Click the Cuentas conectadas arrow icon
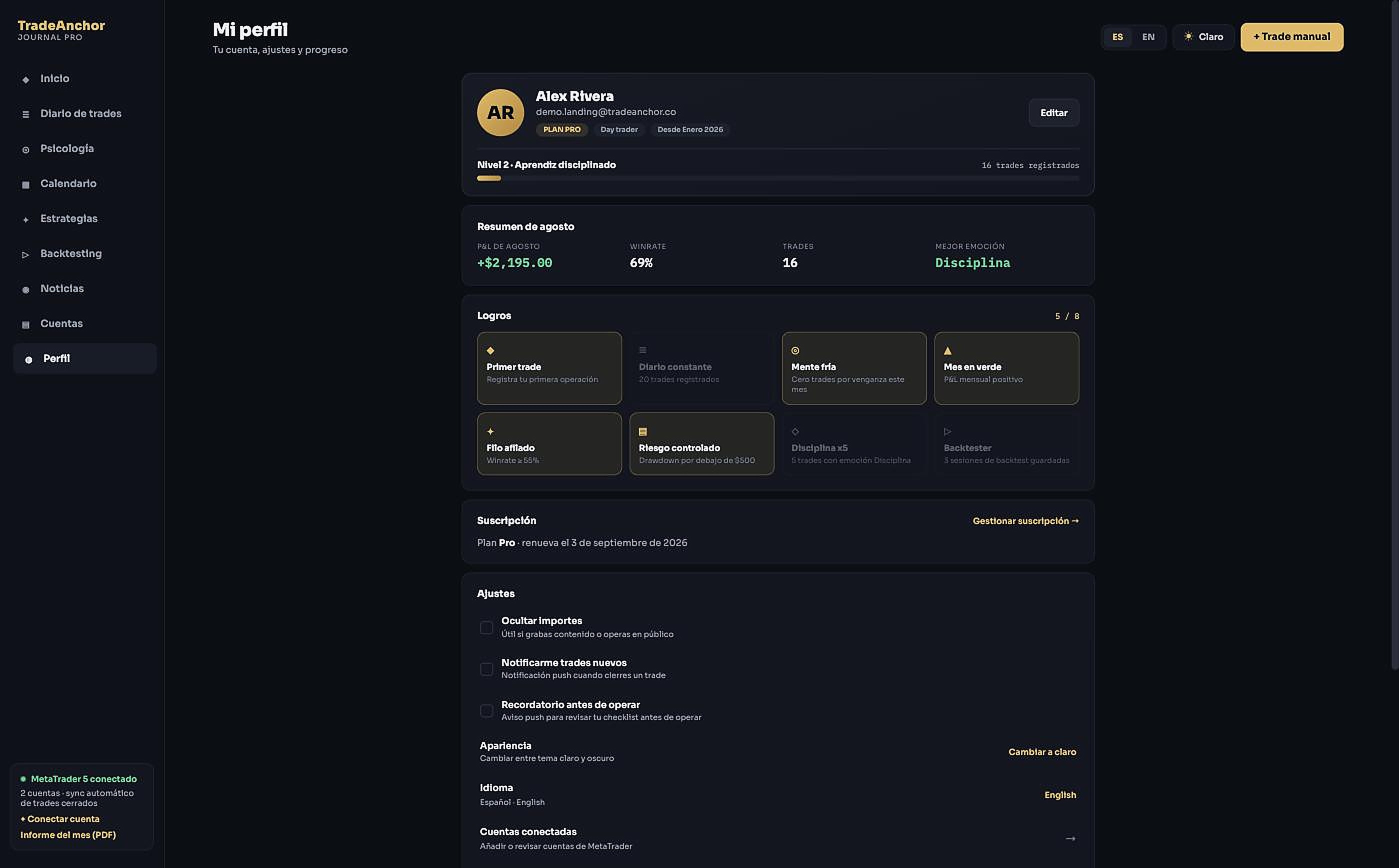Image resolution: width=1399 pixels, height=868 pixels. (1070, 838)
